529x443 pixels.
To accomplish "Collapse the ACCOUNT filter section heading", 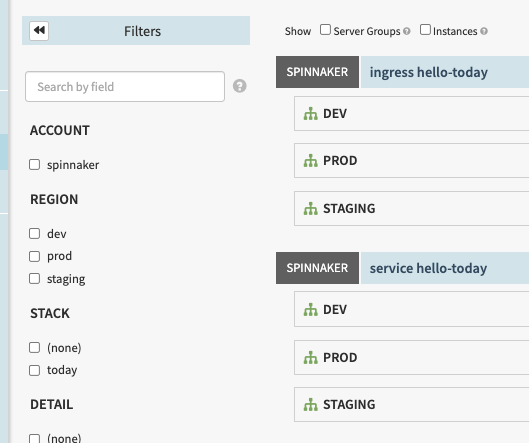I will click(60, 130).
